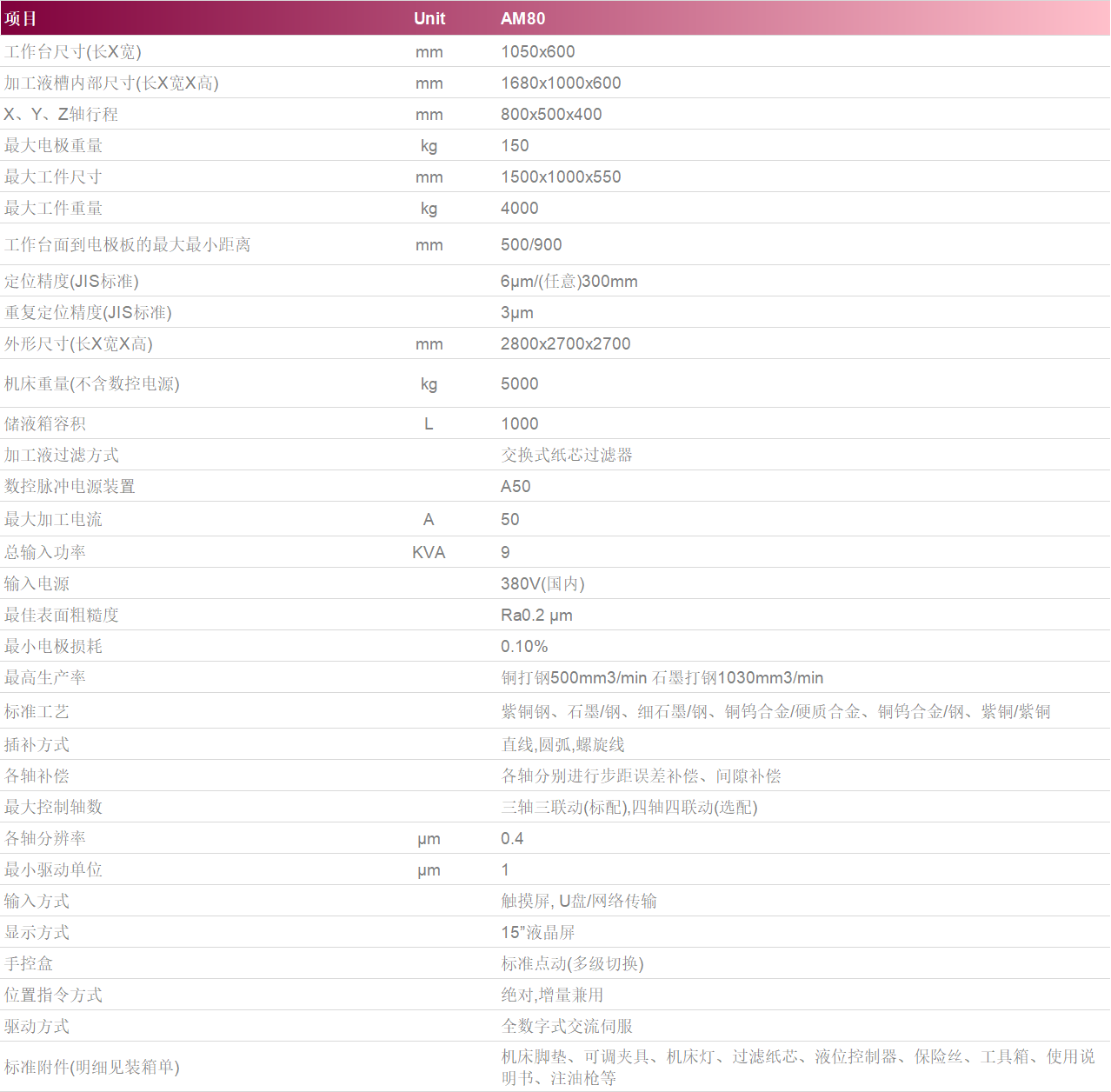Click the value '铜打钢500mm3/min 石墨打钢1030mm3/min'
This screenshot has width=1111, height=1092.
point(662,677)
